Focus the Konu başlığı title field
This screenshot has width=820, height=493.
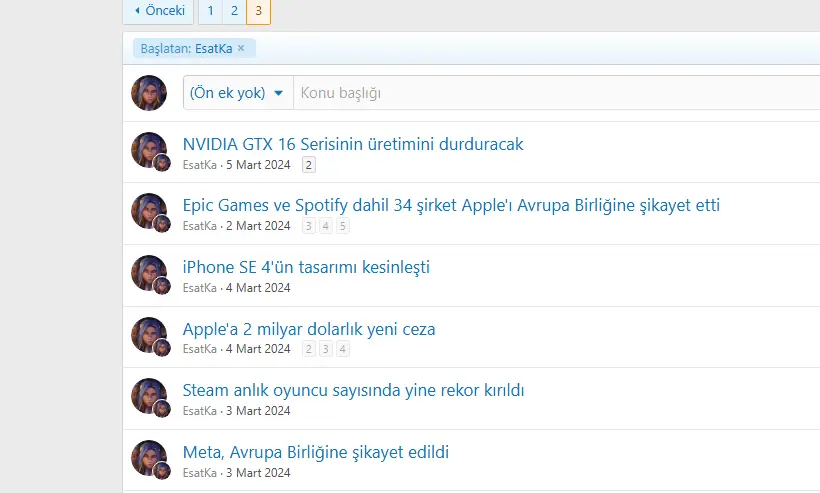point(556,93)
